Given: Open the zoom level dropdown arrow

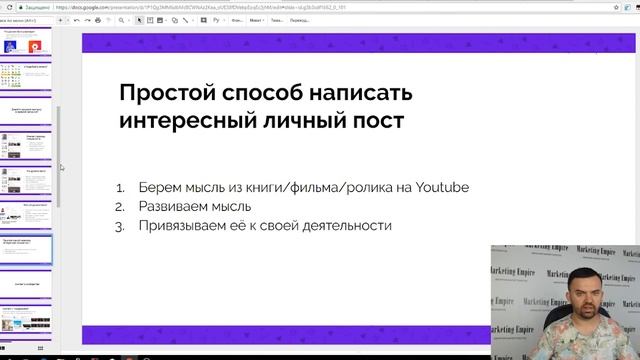Looking at the screenshot, I should pos(129,20).
